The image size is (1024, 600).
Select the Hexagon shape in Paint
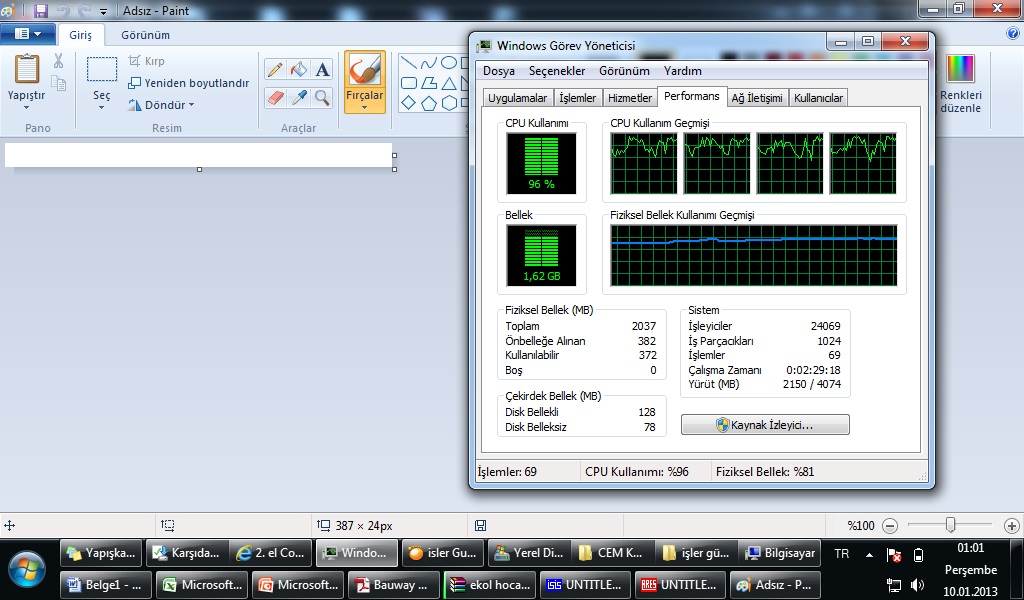click(x=449, y=103)
